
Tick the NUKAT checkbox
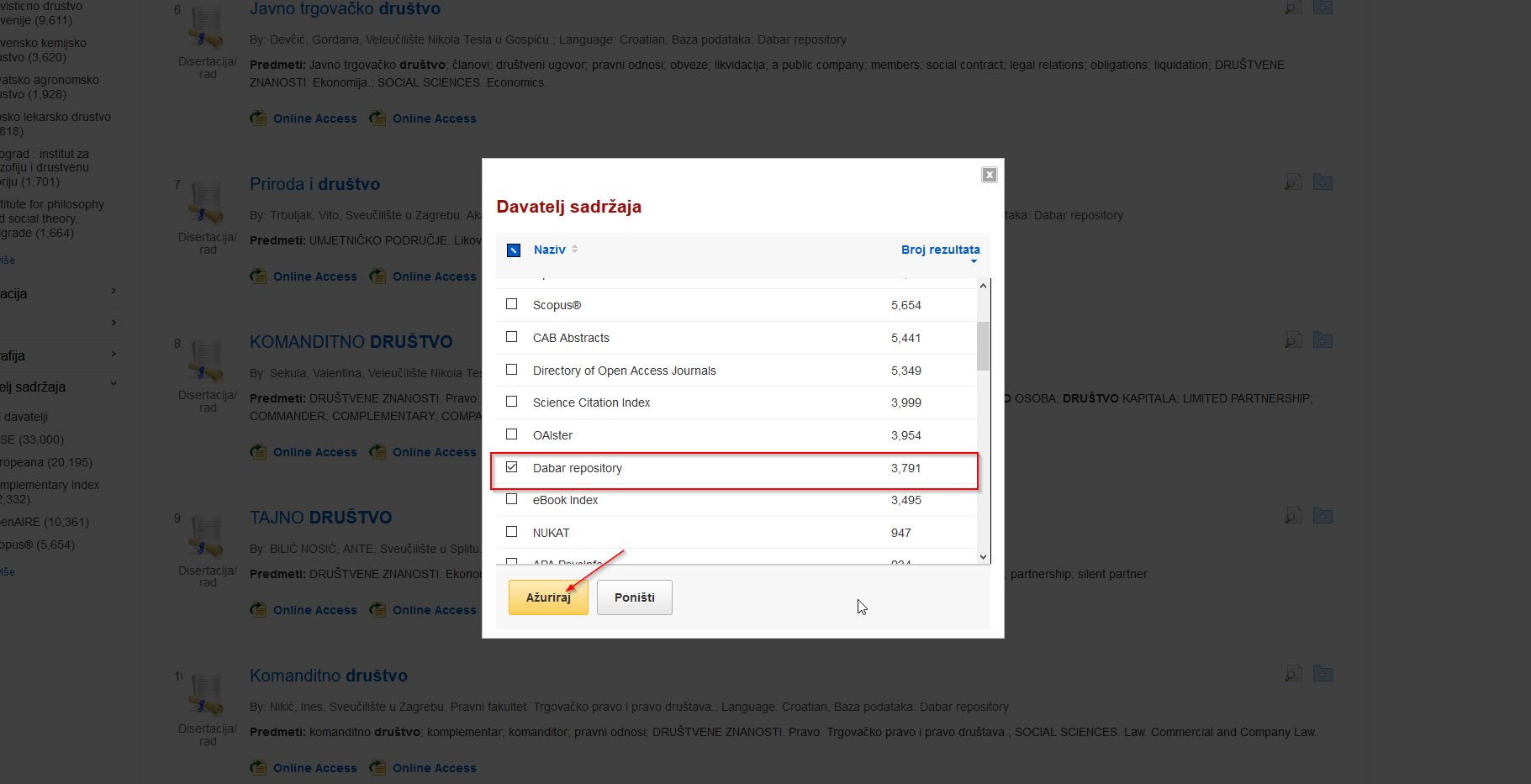point(511,532)
